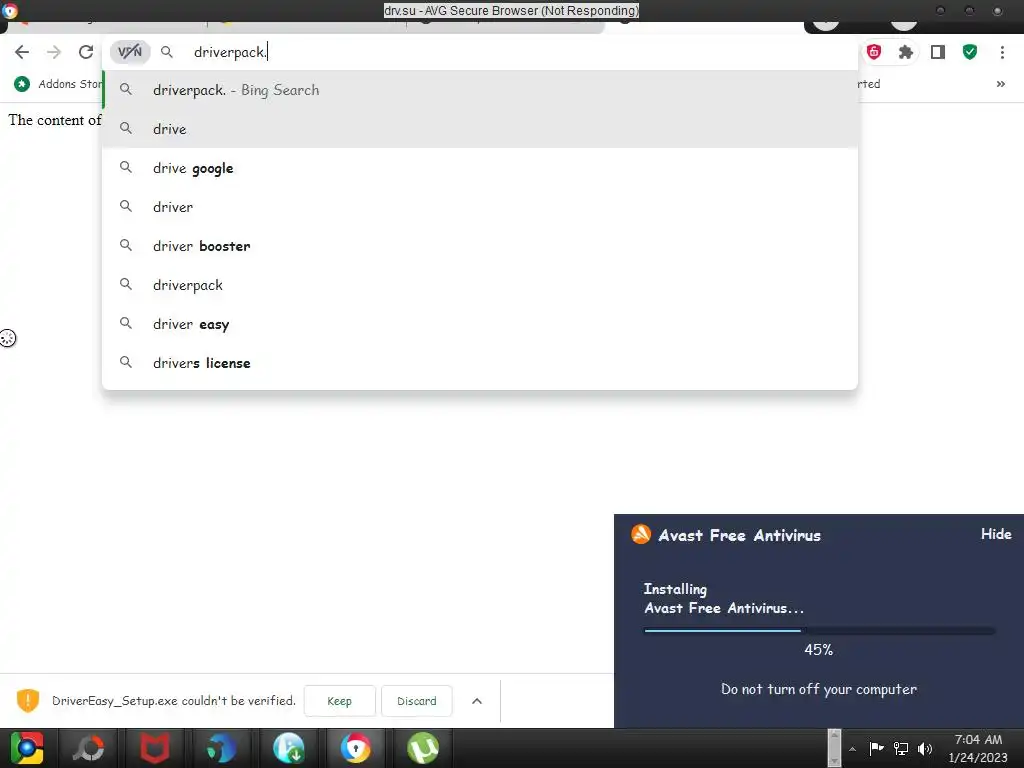Click the green security shield icon
1024x768 pixels.
(x=970, y=52)
